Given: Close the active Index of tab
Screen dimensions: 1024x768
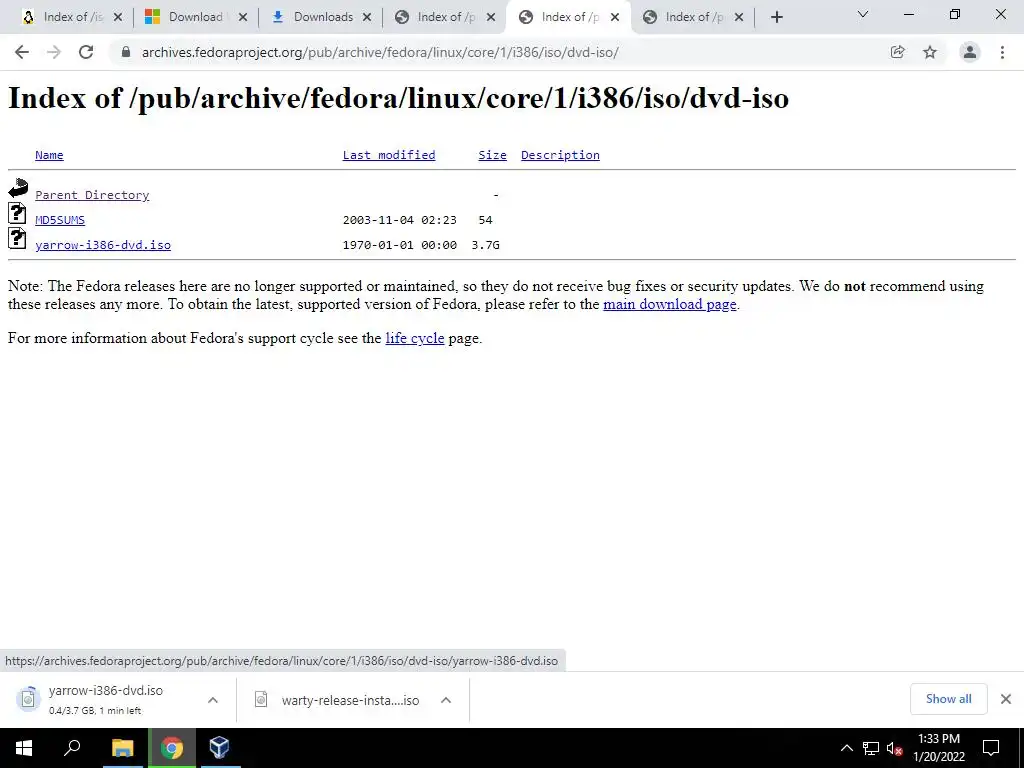Looking at the screenshot, I should [615, 18].
